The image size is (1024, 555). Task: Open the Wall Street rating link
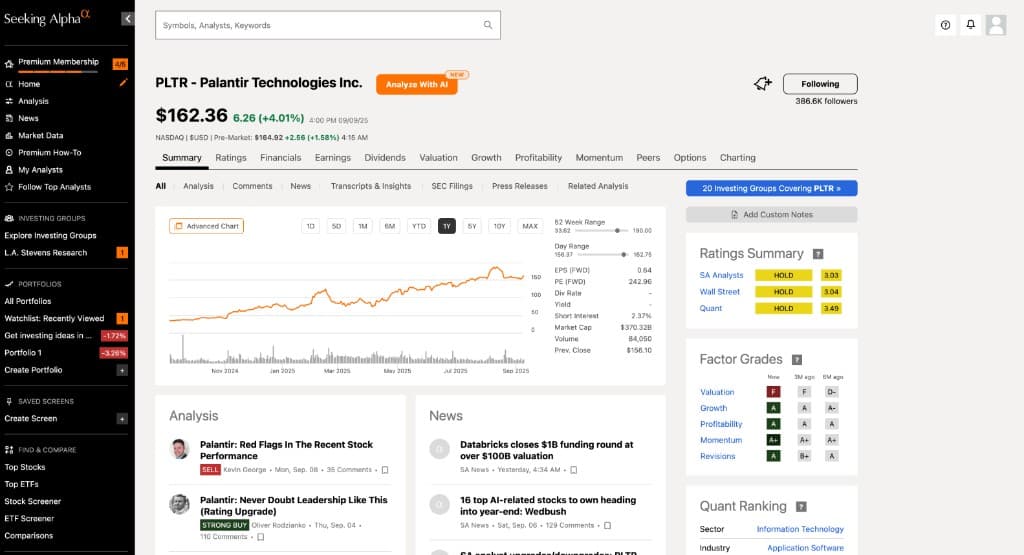click(x=720, y=292)
